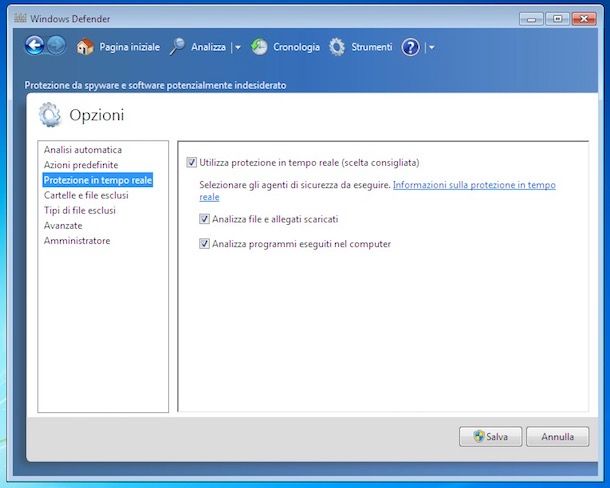Maximize the Windows Defender window
Screen dimensions: 610x488
[x=557, y=19]
